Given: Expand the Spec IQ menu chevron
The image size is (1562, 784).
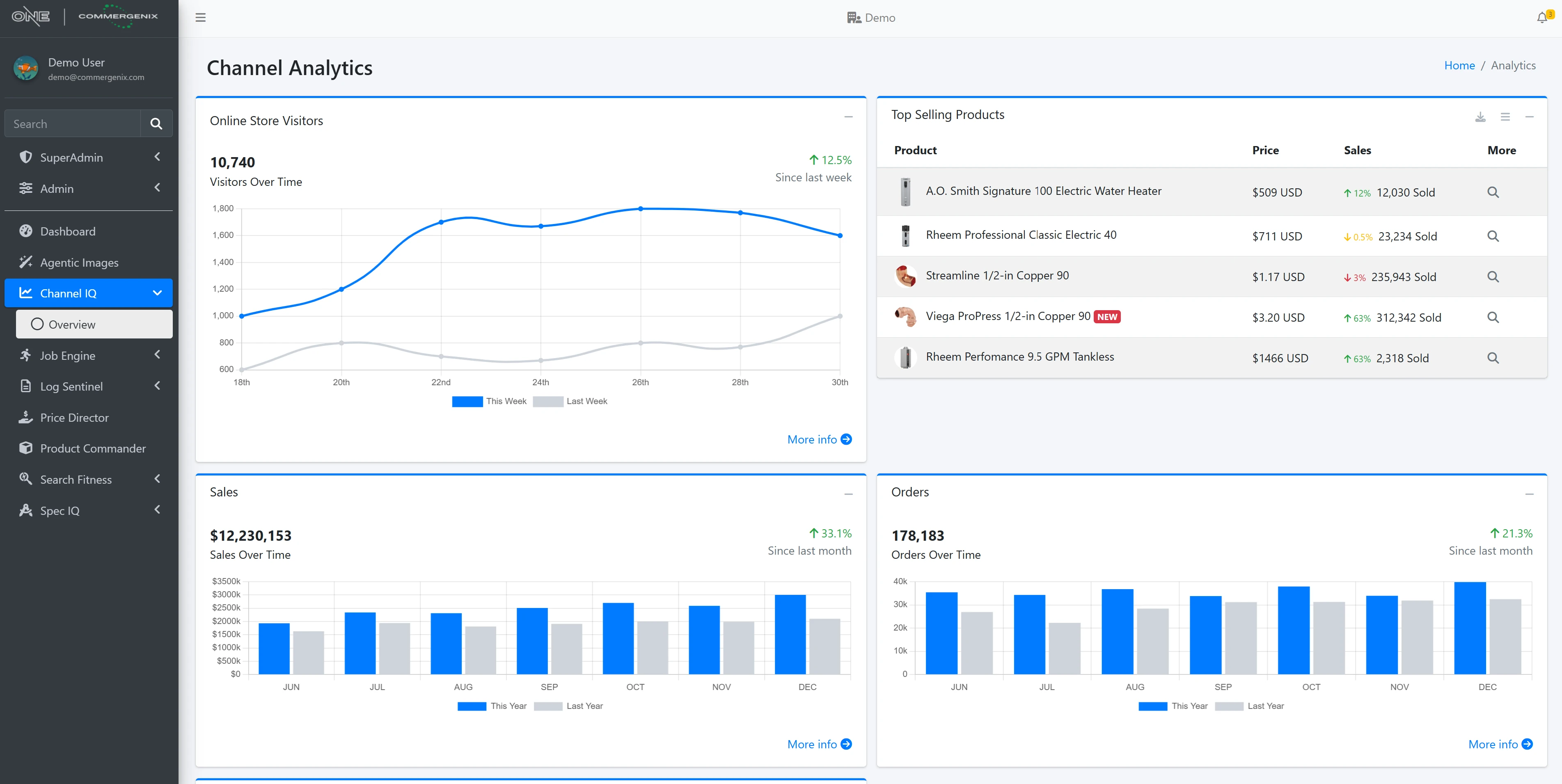Looking at the screenshot, I should (157, 510).
